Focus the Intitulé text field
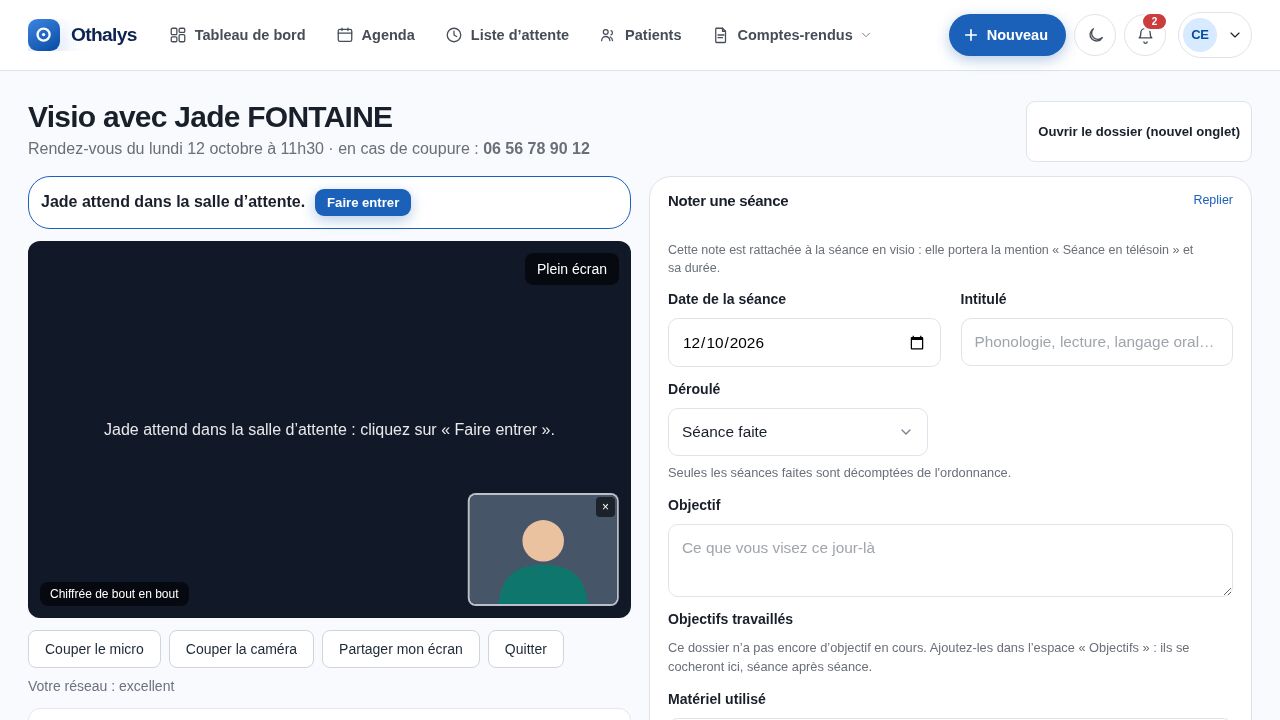The height and width of the screenshot is (720, 1280). [1097, 342]
